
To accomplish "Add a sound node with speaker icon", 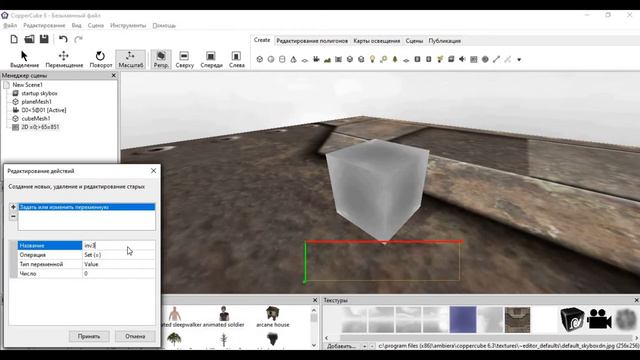I will 462,60.
